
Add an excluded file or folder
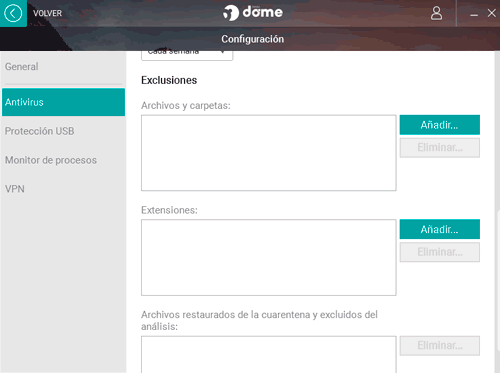click(440, 125)
